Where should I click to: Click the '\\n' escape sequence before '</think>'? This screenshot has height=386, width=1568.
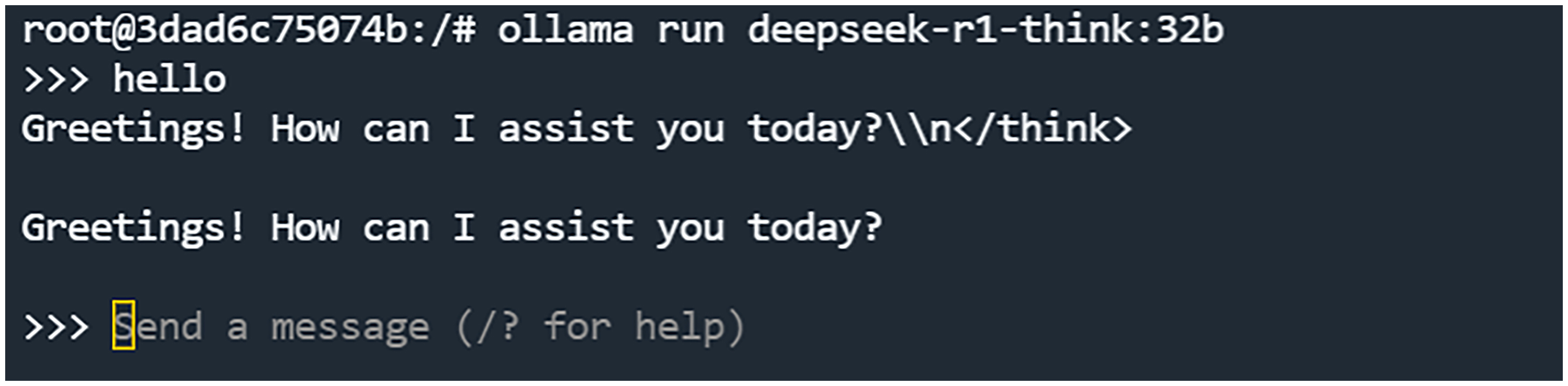tap(918, 129)
